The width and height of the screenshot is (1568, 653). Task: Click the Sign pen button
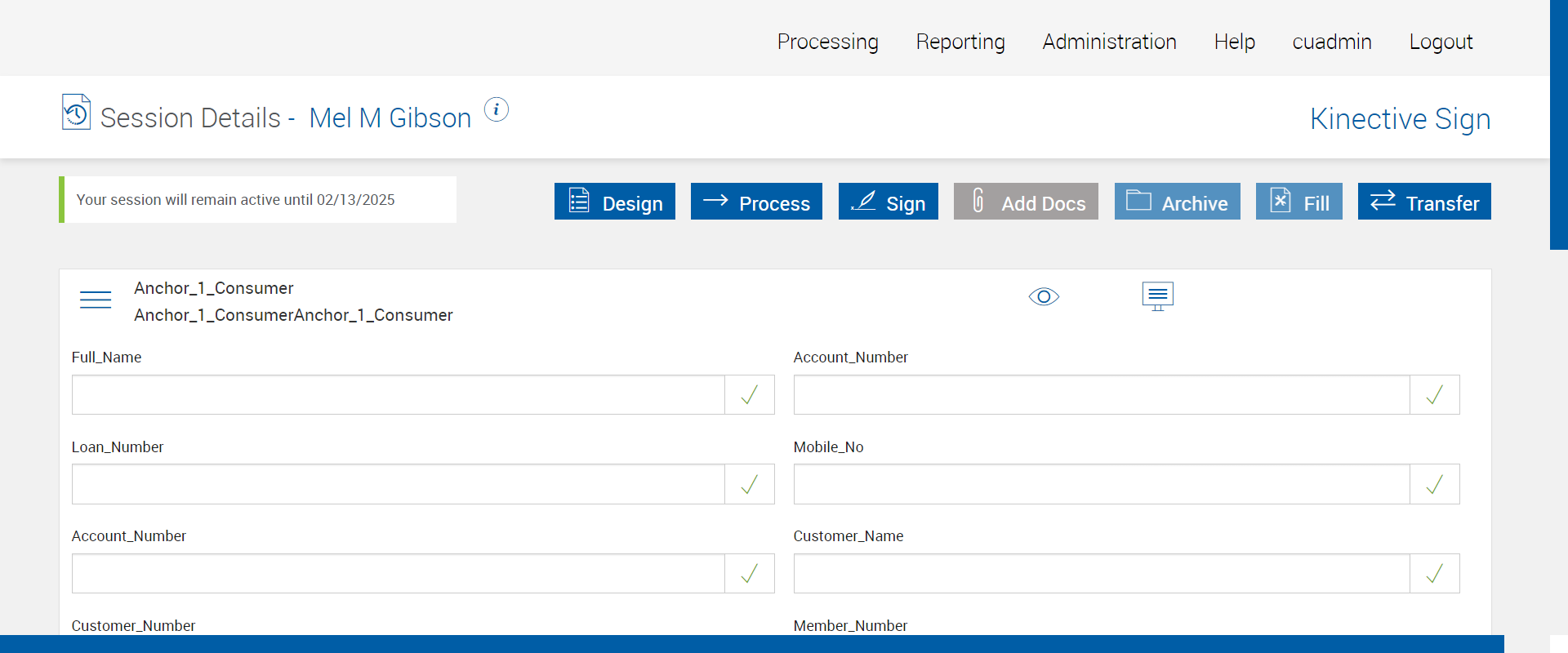889,202
